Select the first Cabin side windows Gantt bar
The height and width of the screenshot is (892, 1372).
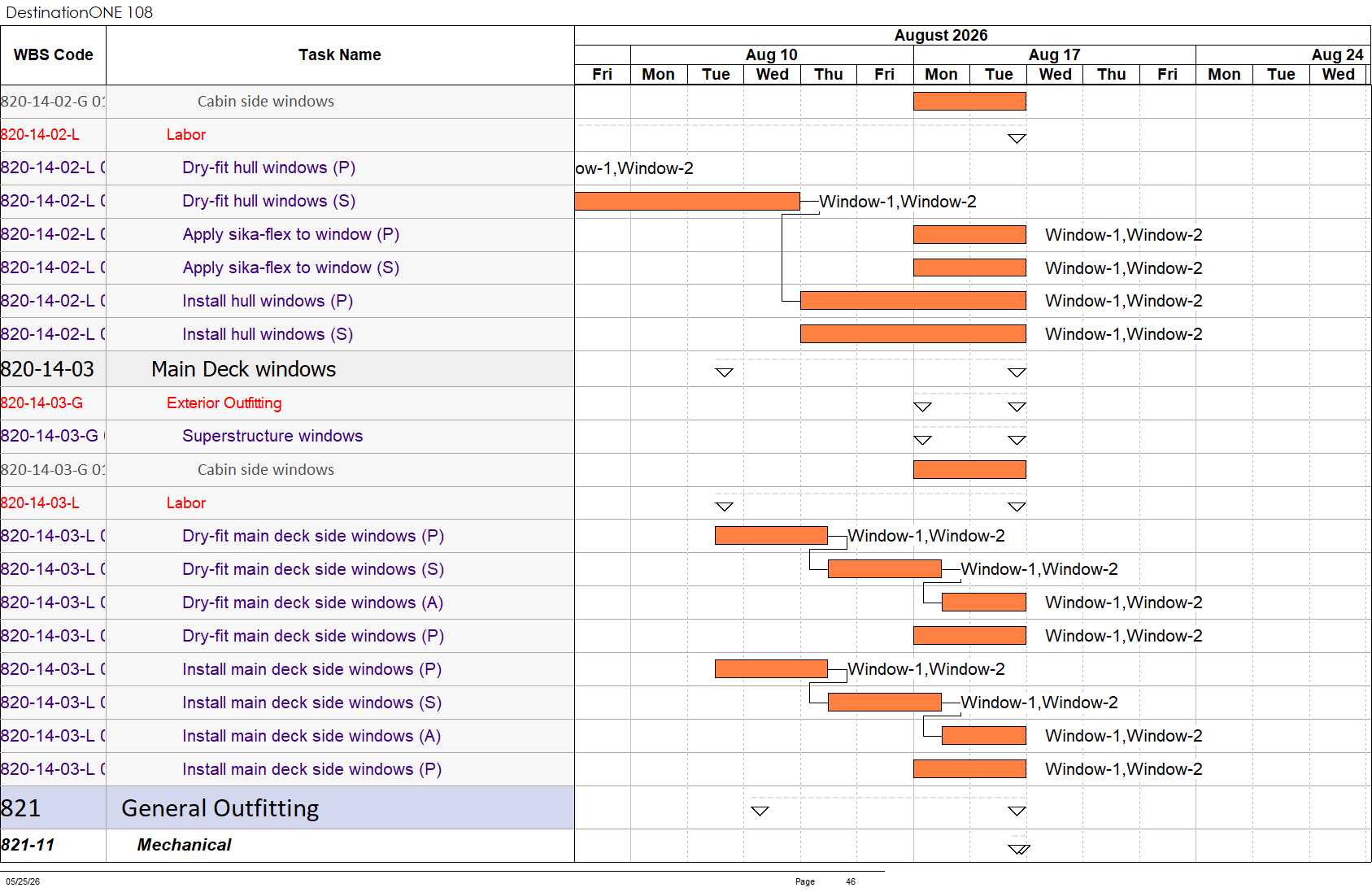point(969,101)
